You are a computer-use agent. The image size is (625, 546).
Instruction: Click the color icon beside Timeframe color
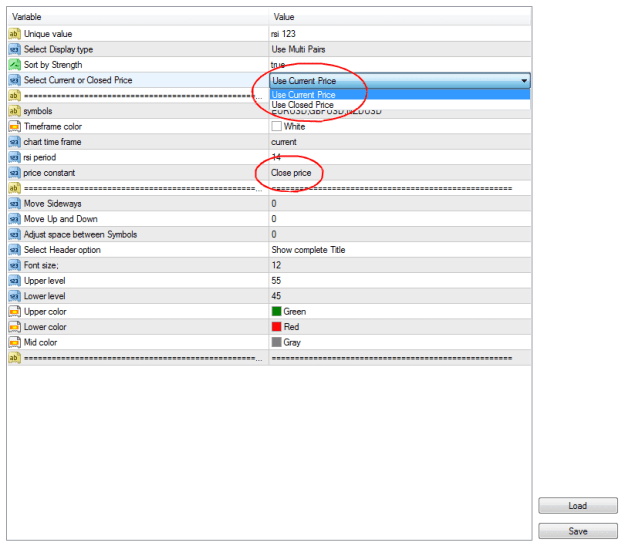coord(14,126)
